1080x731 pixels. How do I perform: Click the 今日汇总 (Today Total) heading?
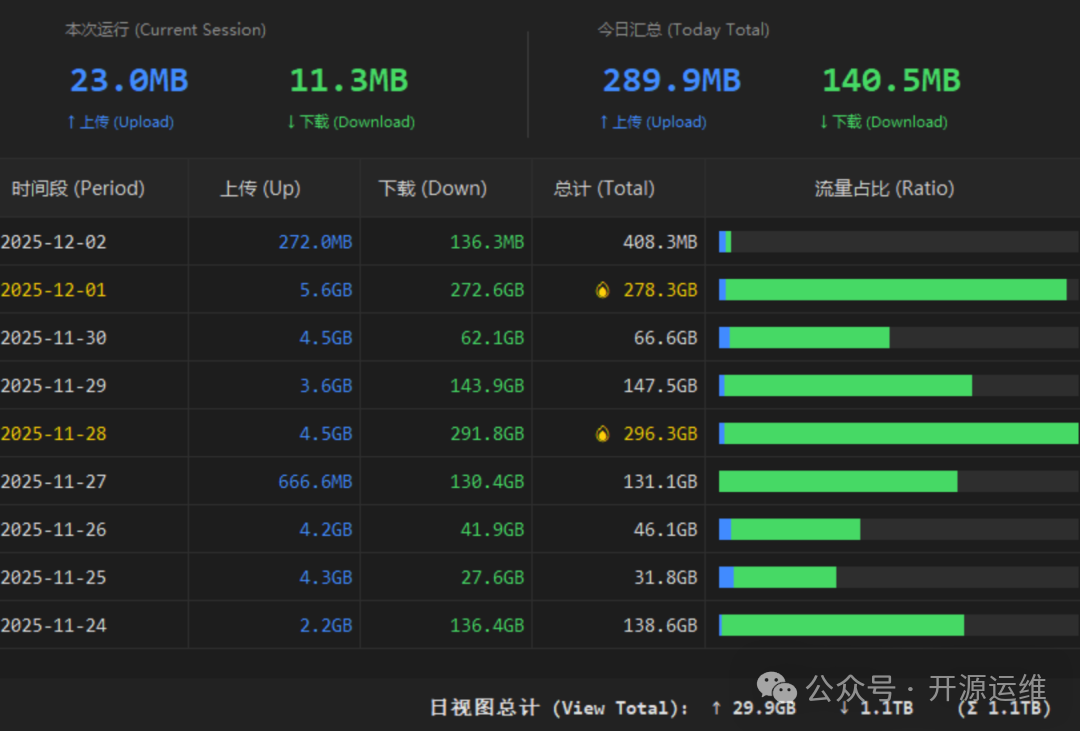[x=683, y=30]
